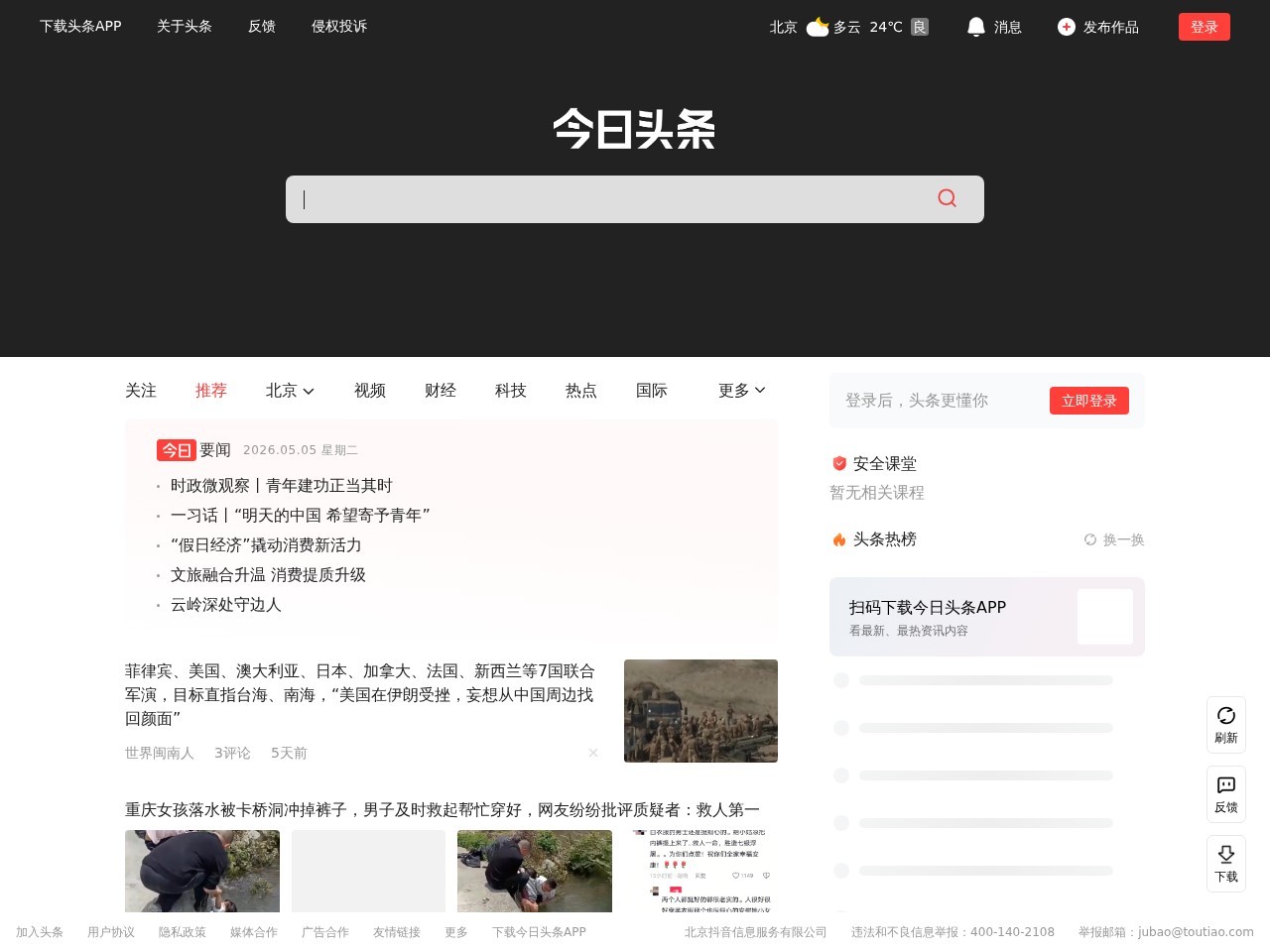Image resolution: width=1270 pixels, height=952 pixels.
Task: Open first photo of 重庆女孩落水 article
Action: pos(202,872)
